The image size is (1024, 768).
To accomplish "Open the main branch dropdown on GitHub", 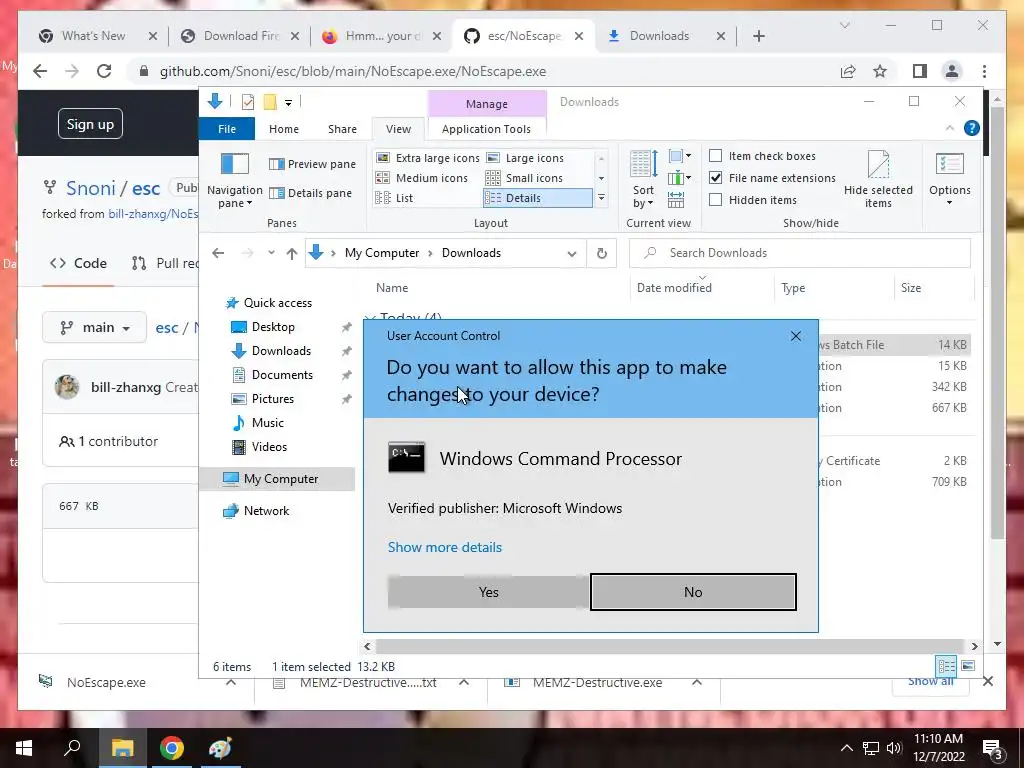I will [x=94, y=327].
